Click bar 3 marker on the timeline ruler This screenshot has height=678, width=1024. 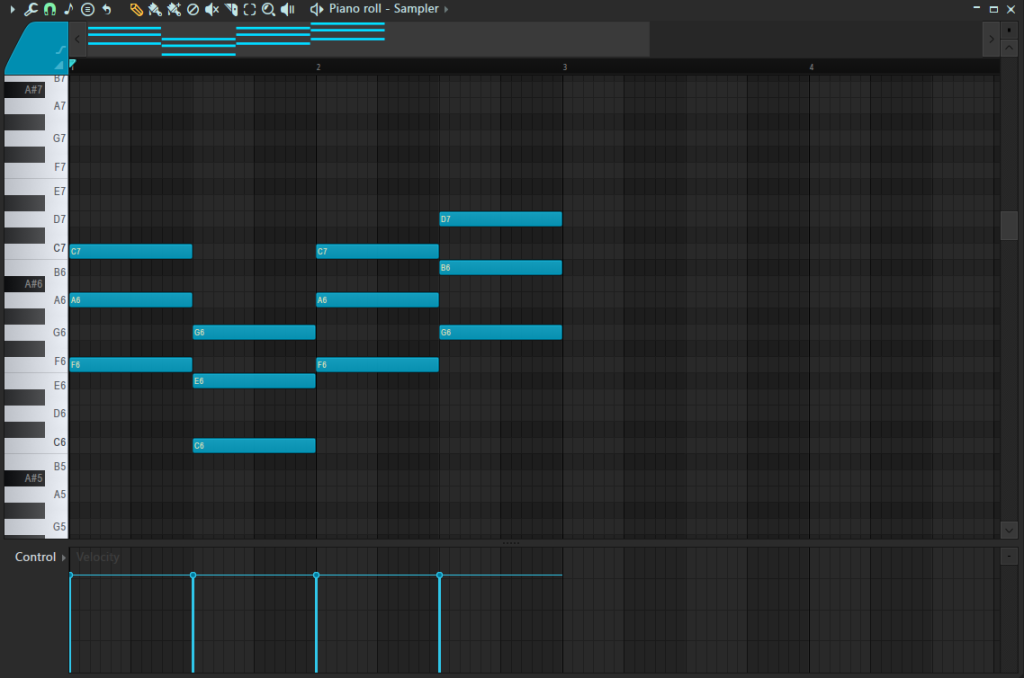pos(565,67)
